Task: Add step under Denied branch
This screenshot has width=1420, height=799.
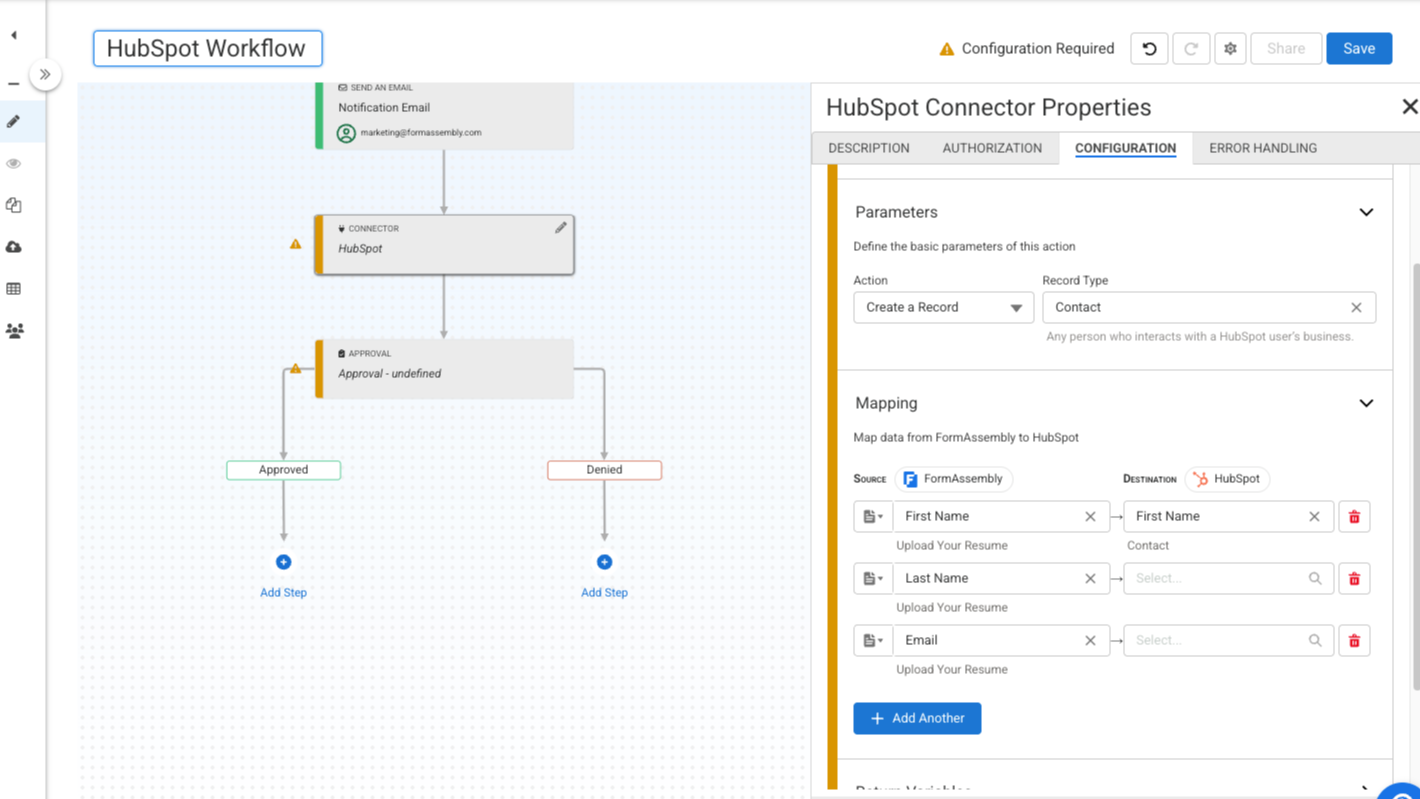Action: point(604,563)
